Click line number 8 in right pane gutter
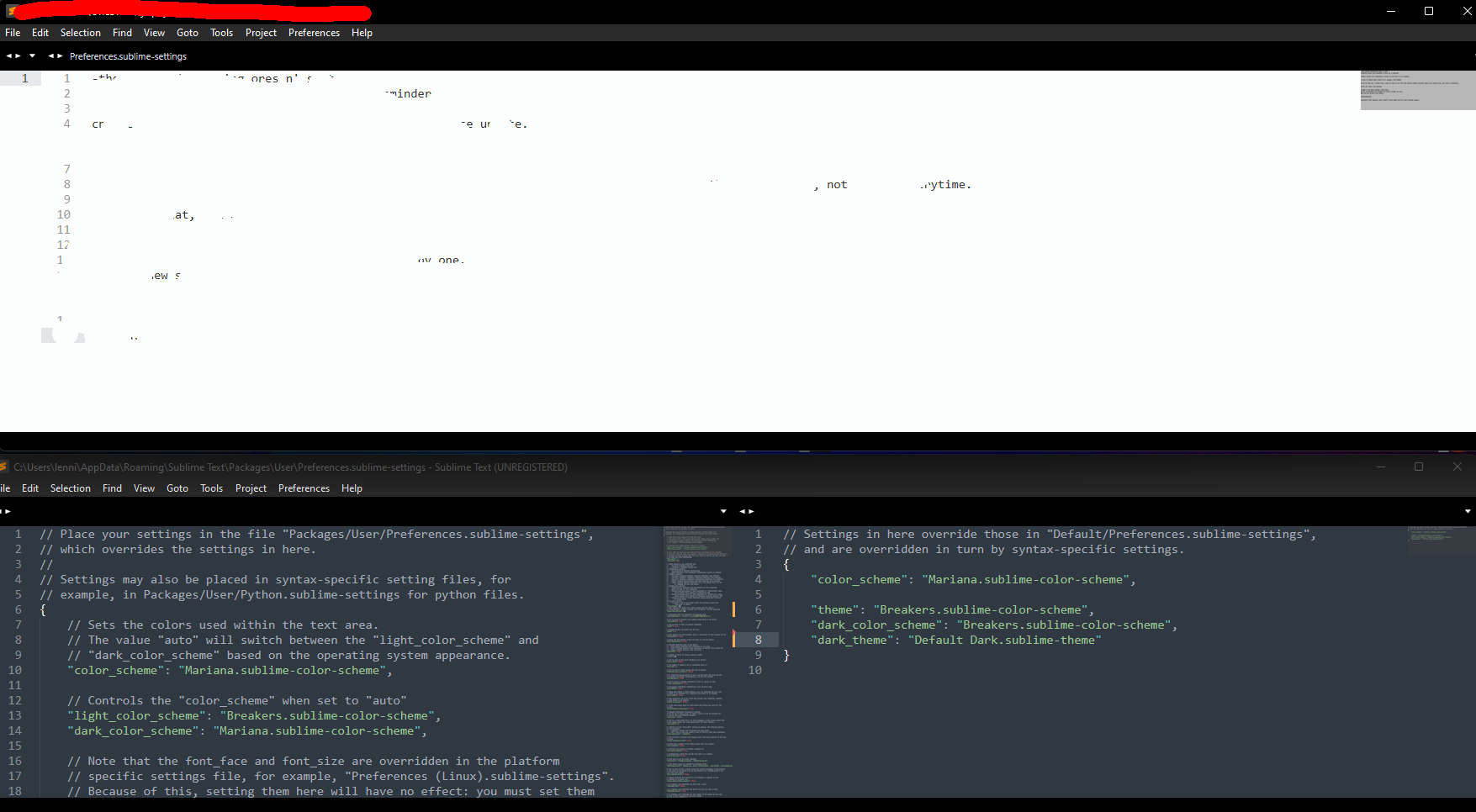Screen dimensions: 1476x812 (758, 641)
